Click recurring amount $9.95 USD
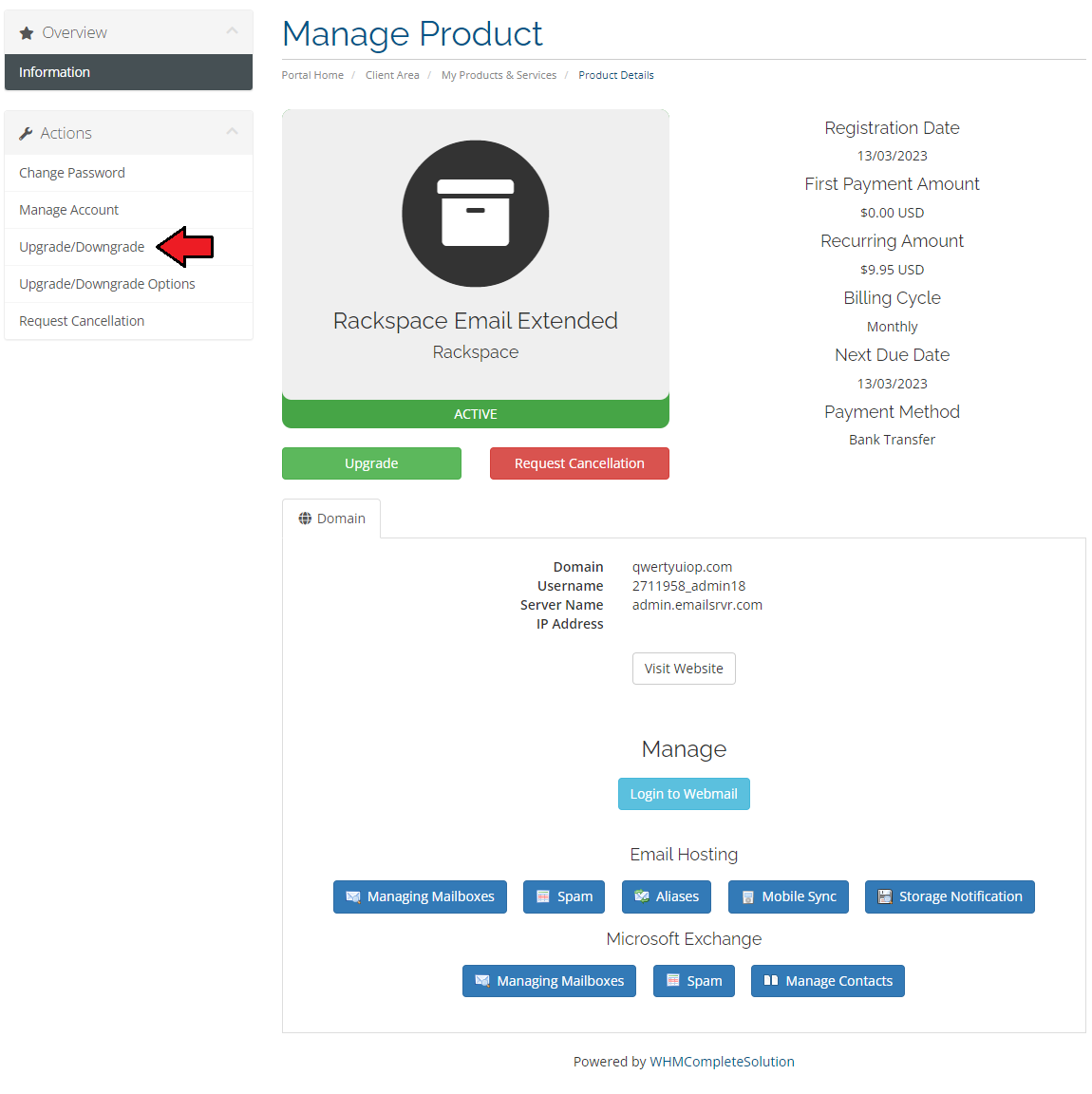 [x=892, y=270]
